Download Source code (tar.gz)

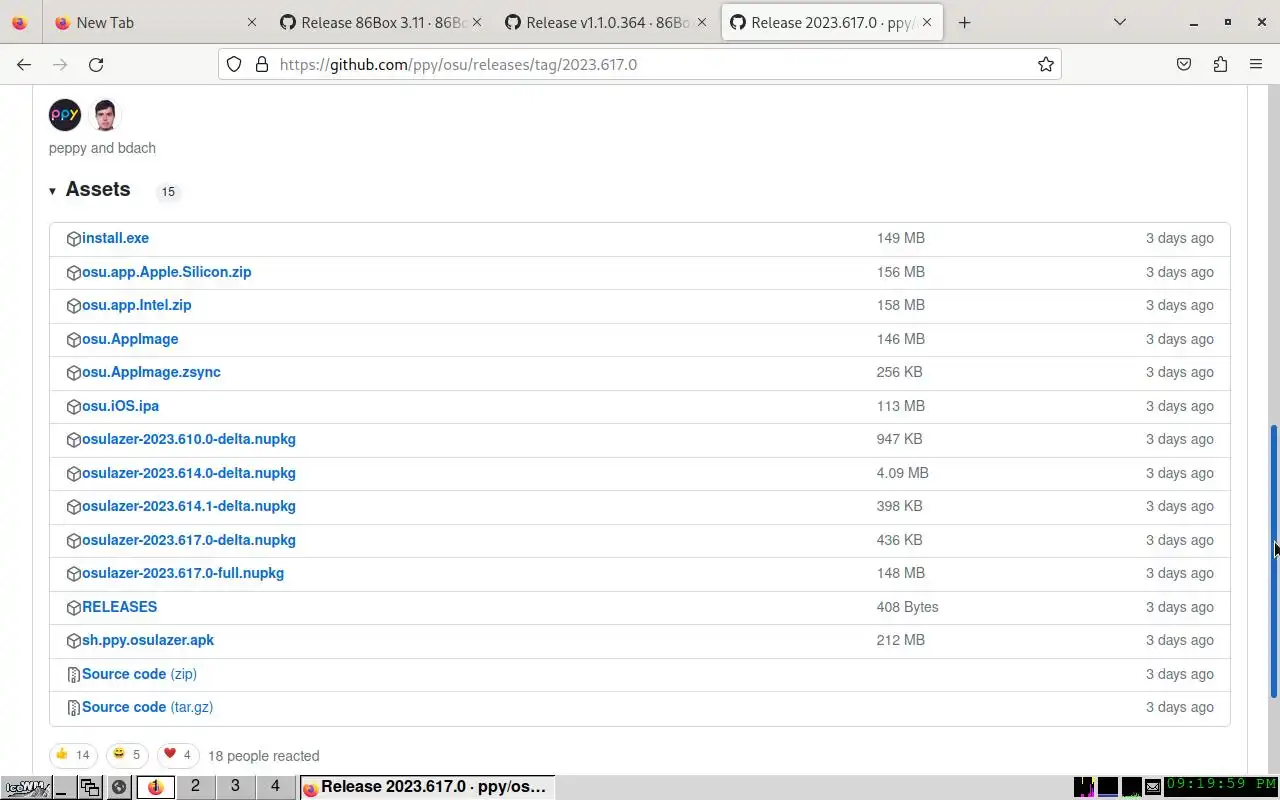(x=147, y=707)
